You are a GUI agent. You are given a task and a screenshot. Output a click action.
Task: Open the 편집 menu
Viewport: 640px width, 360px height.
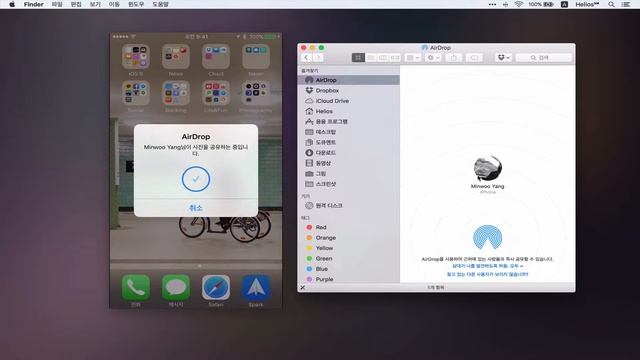[76, 4]
